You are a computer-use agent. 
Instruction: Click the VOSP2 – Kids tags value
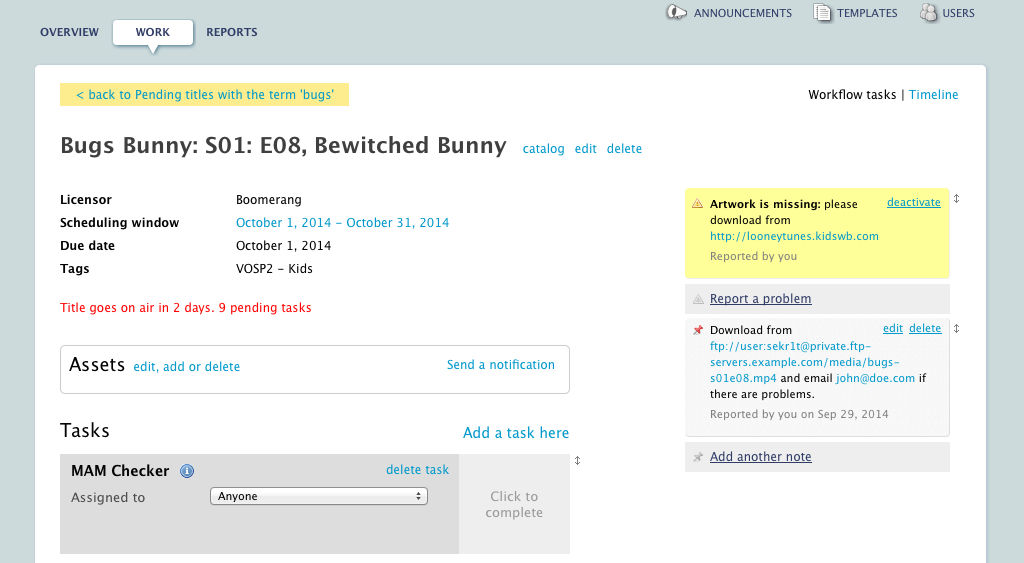[x=274, y=269]
